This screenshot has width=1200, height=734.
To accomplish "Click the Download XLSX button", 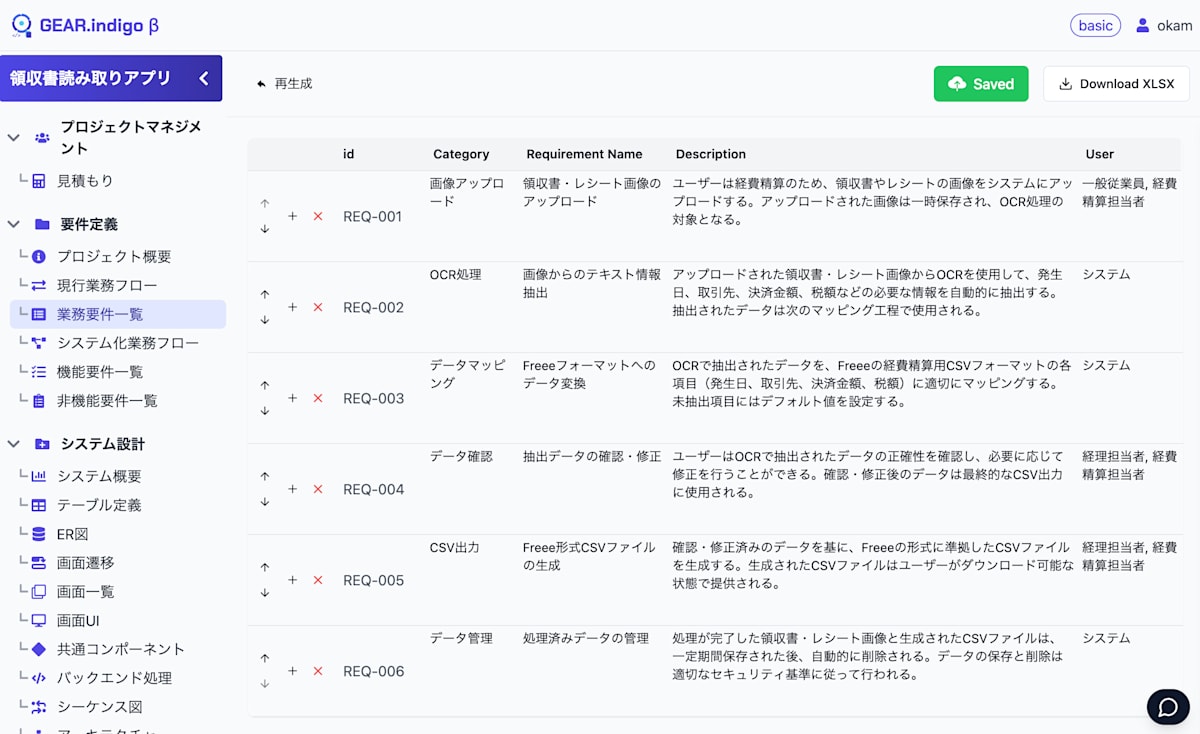I will pyautogui.click(x=1116, y=84).
